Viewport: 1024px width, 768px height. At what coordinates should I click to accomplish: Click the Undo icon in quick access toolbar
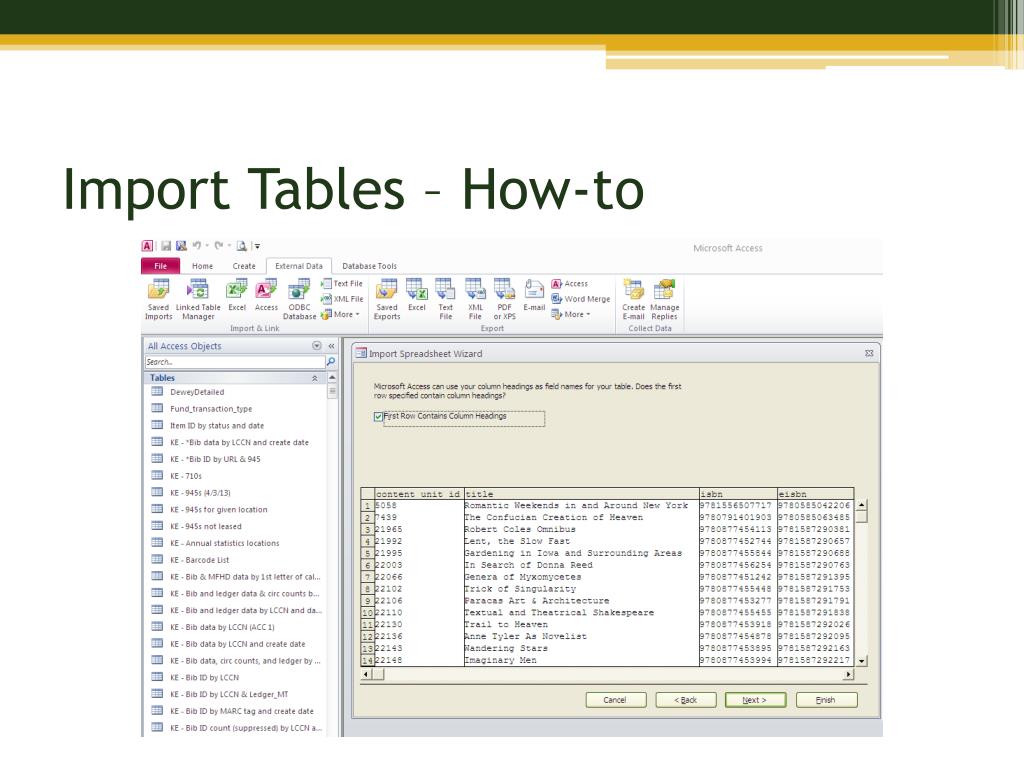click(197, 246)
